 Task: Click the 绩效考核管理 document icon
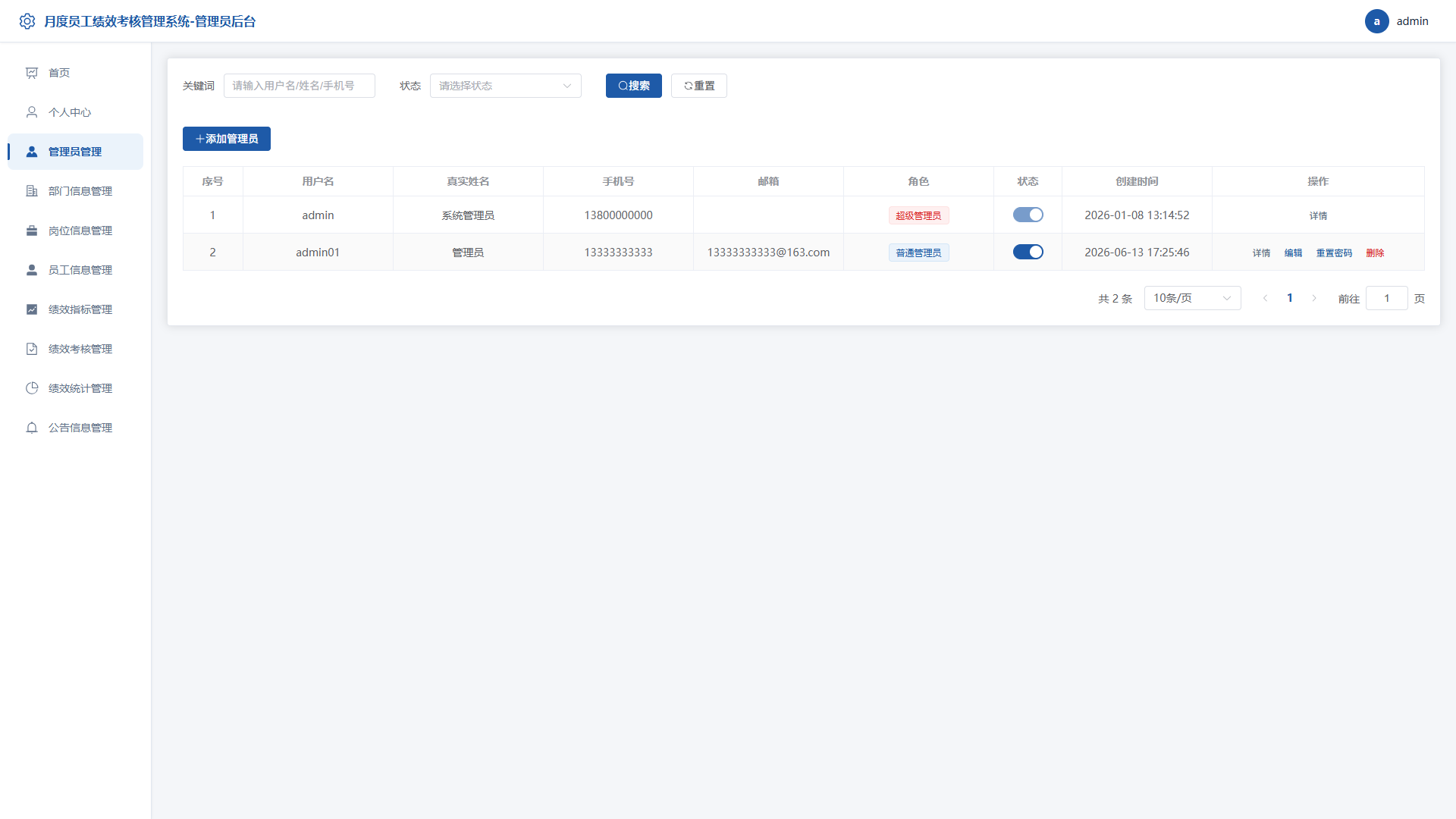32,349
